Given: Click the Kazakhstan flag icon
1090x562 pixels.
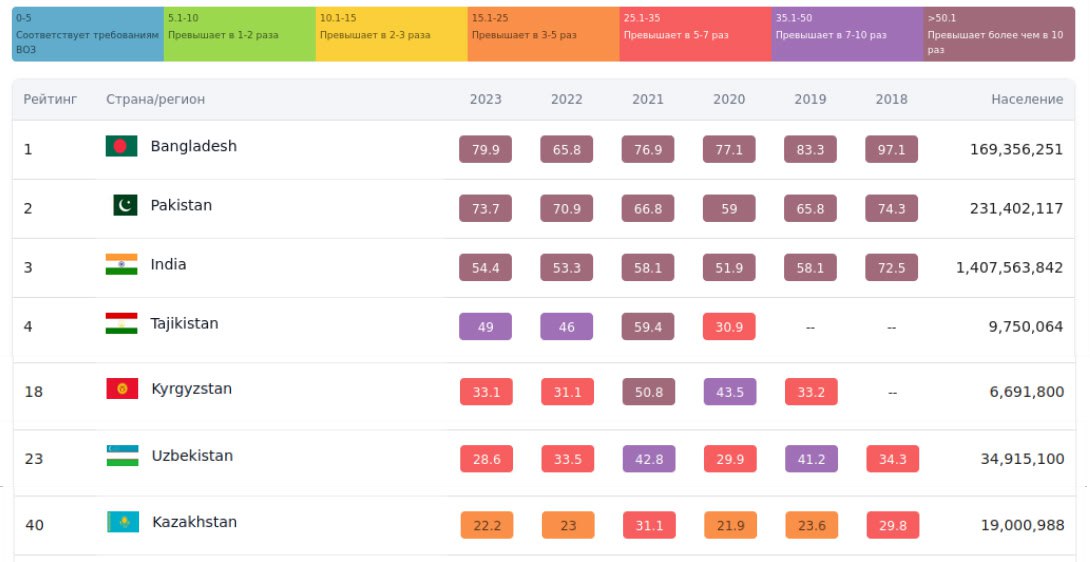Looking at the screenshot, I should pyautogui.click(x=122, y=522).
